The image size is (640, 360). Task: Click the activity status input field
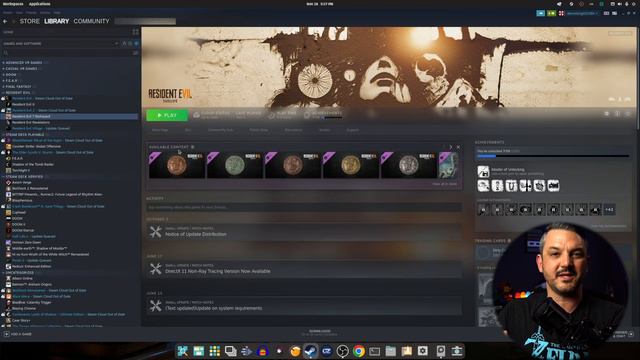point(304,207)
